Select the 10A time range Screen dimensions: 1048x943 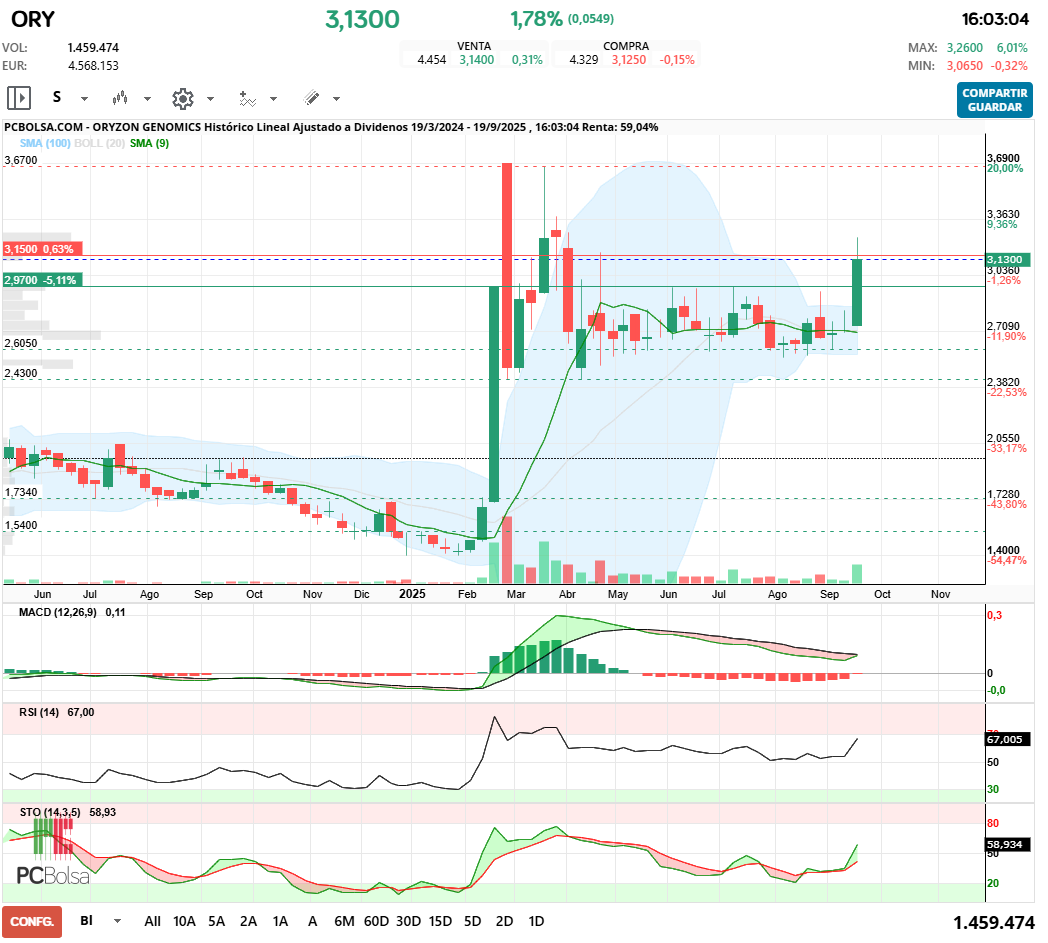pos(184,922)
